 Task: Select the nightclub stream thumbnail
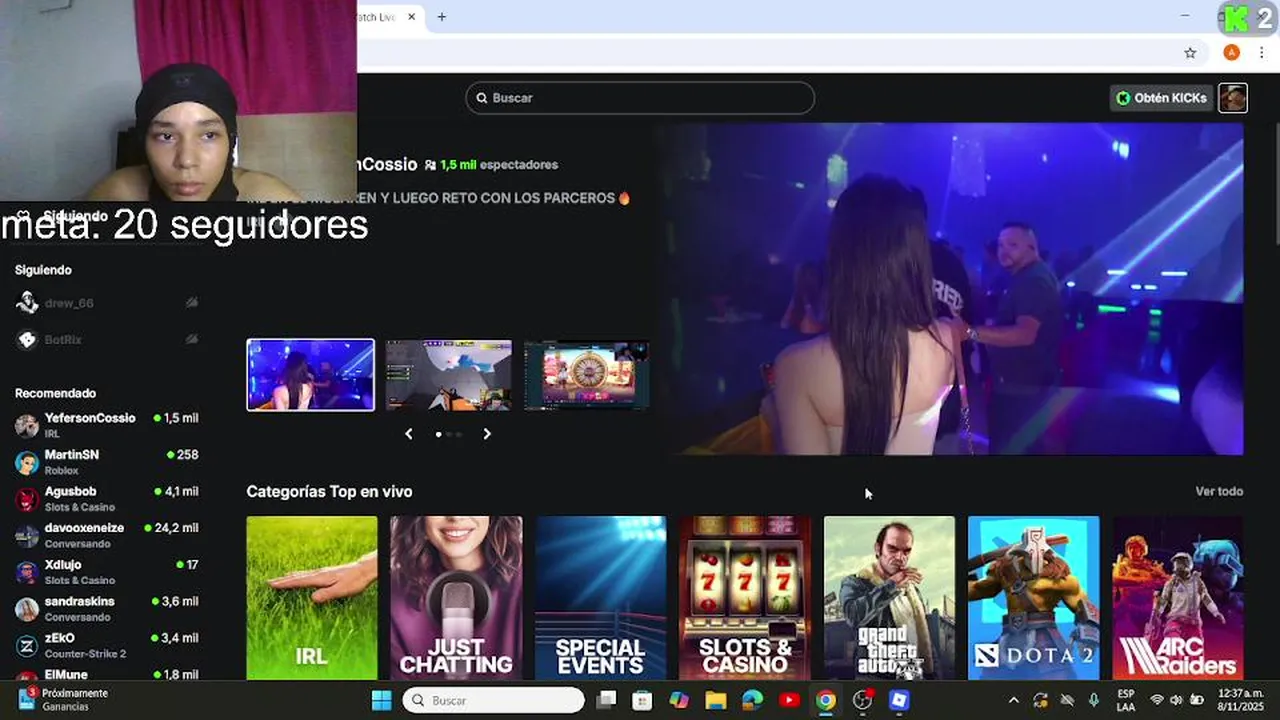tap(311, 375)
